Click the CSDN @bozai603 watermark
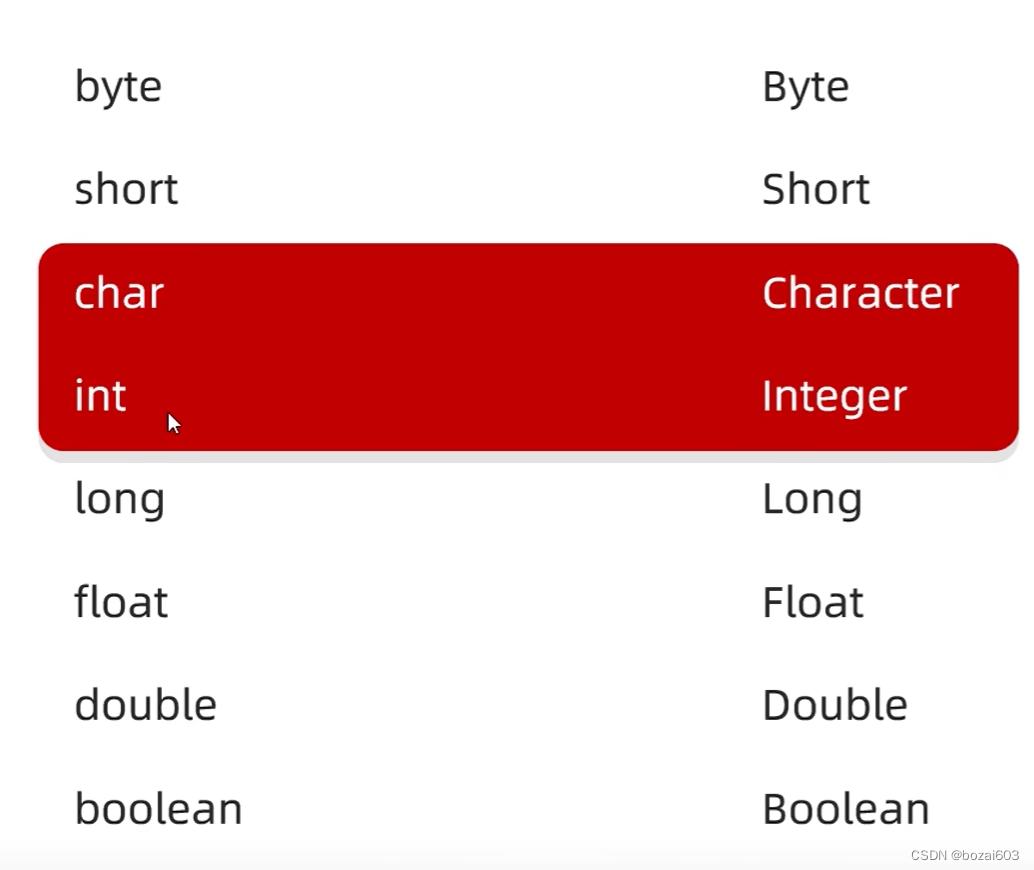The height and width of the screenshot is (870, 1034). click(965, 855)
